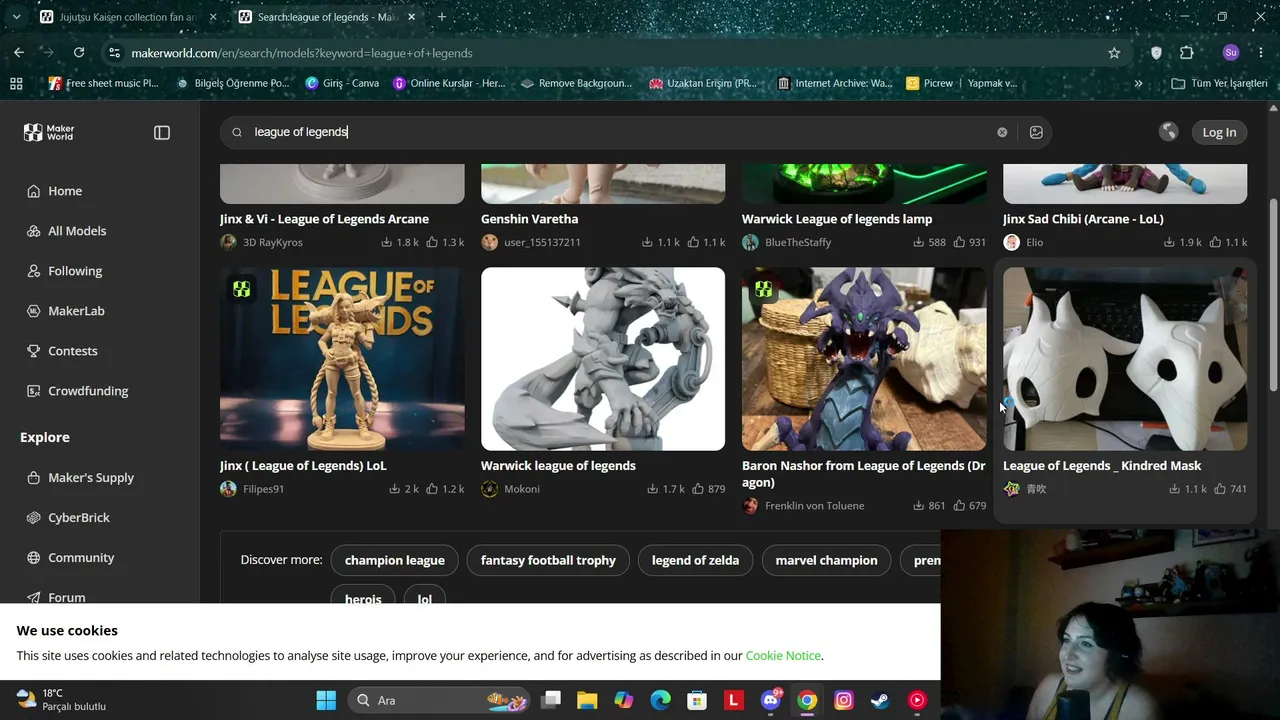Open Following in the sidebar
This screenshot has height=720, width=1280.
(x=75, y=271)
